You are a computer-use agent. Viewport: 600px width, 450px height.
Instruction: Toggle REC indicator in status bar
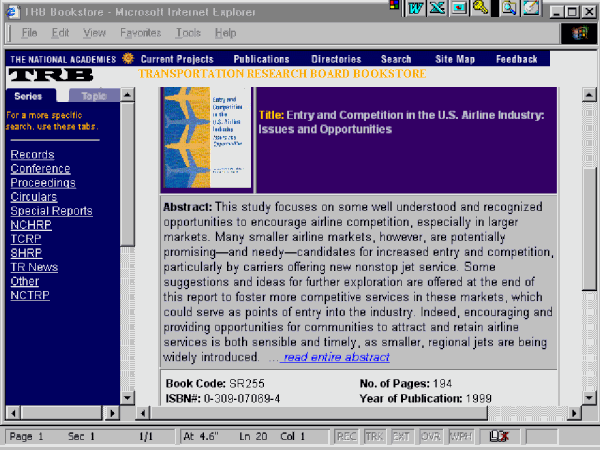tap(346, 437)
